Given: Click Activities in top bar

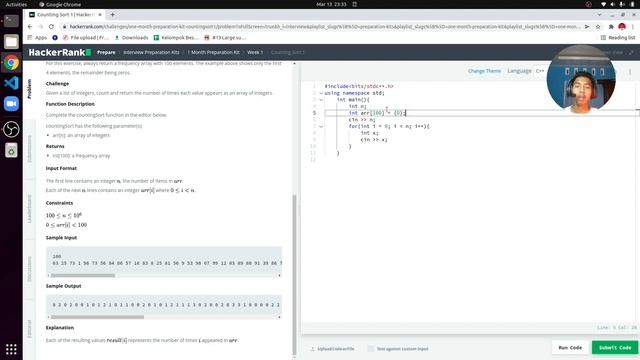Looking at the screenshot, I should [16, 4].
